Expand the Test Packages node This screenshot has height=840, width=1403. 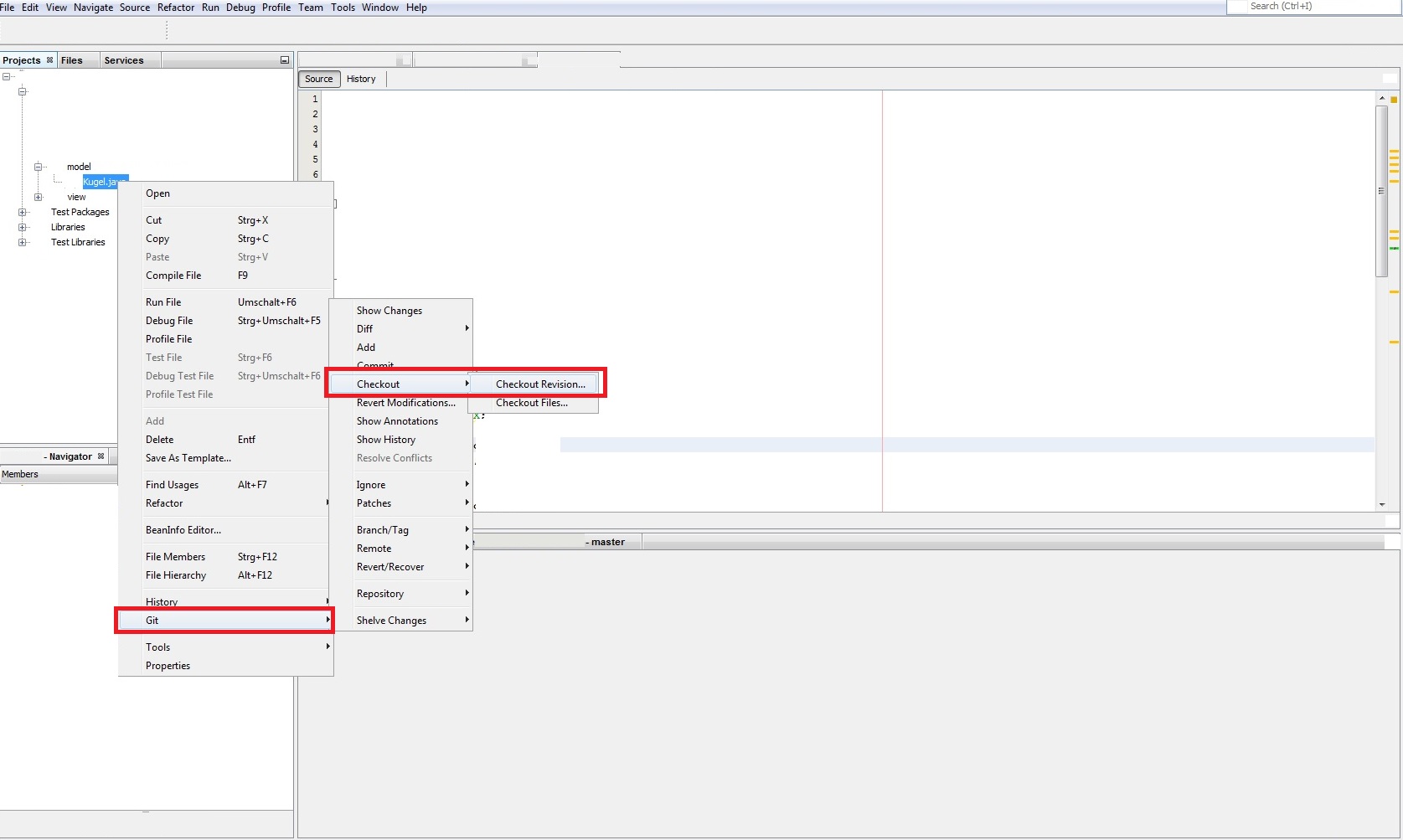(23, 212)
